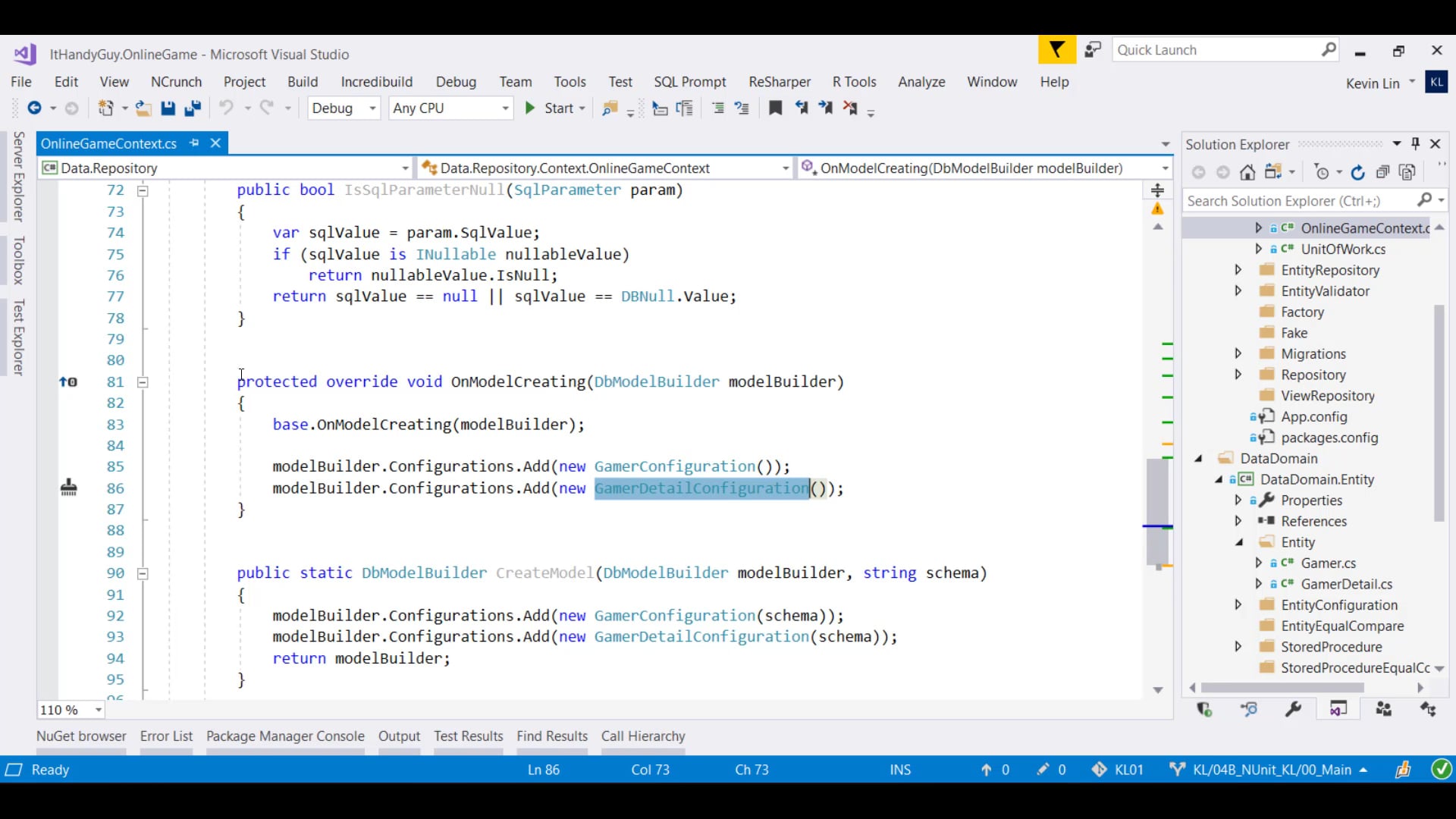Collapse OnModelCreating method outline at line 81
This screenshot has width=1456, height=819.
tap(143, 382)
